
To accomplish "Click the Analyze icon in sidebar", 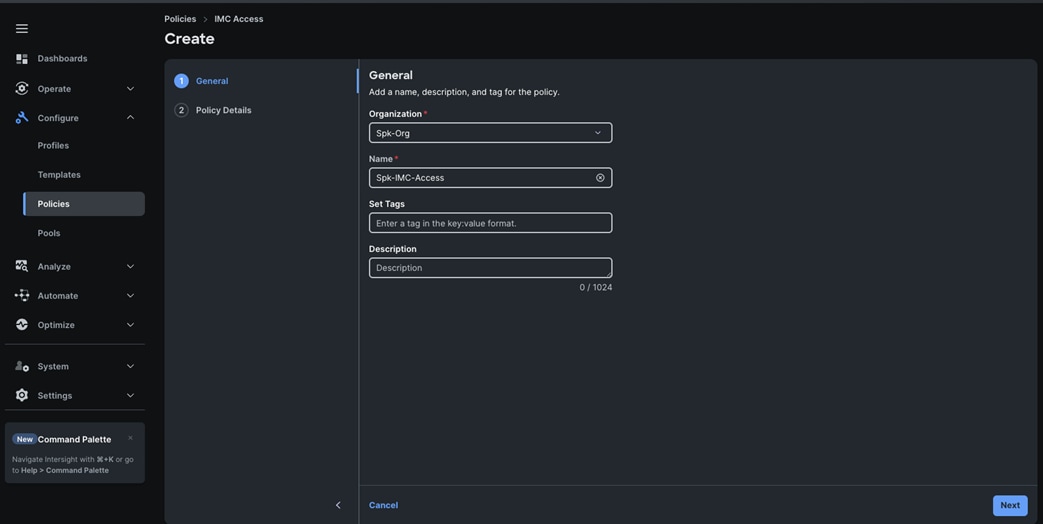I will (22, 266).
